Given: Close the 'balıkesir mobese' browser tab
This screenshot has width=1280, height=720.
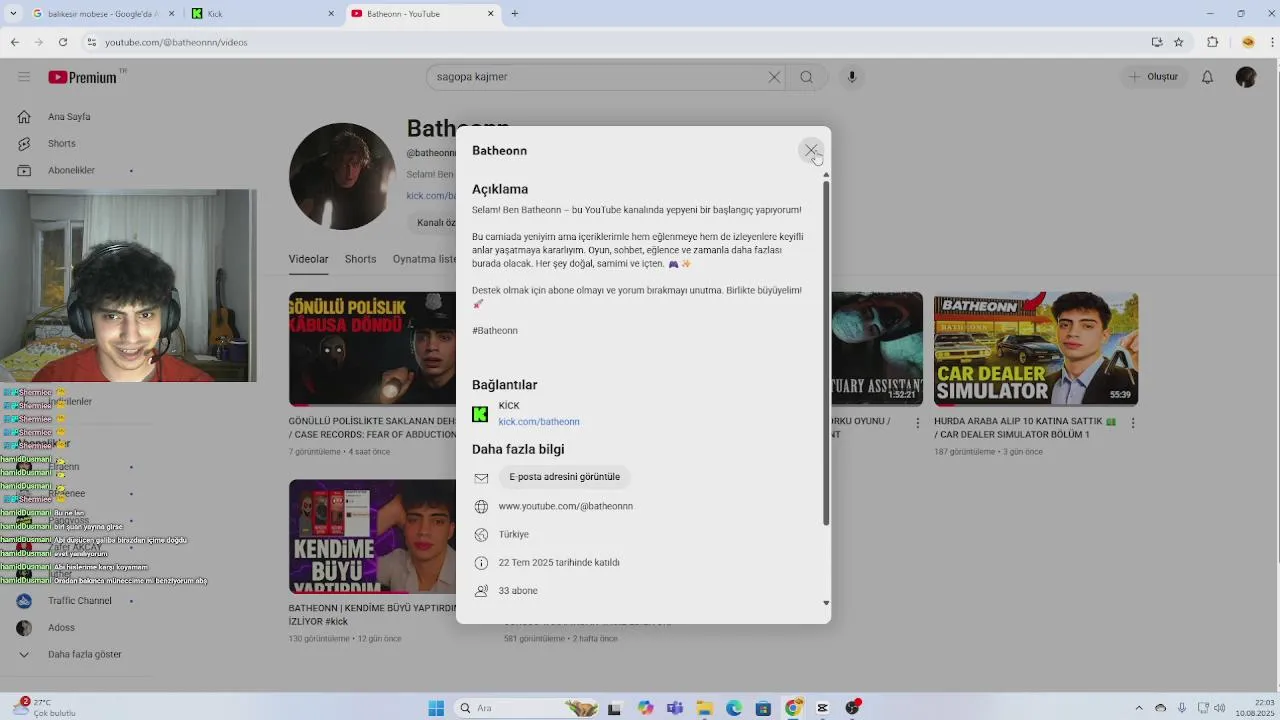Looking at the screenshot, I should pyautogui.click(x=171, y=14).
